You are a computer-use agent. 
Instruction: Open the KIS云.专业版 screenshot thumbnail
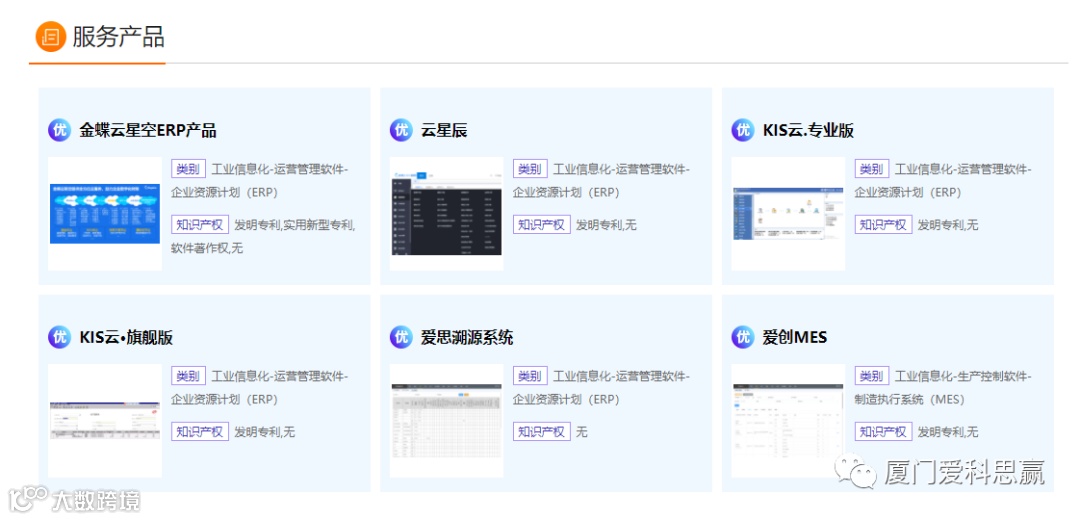[788, 214]
